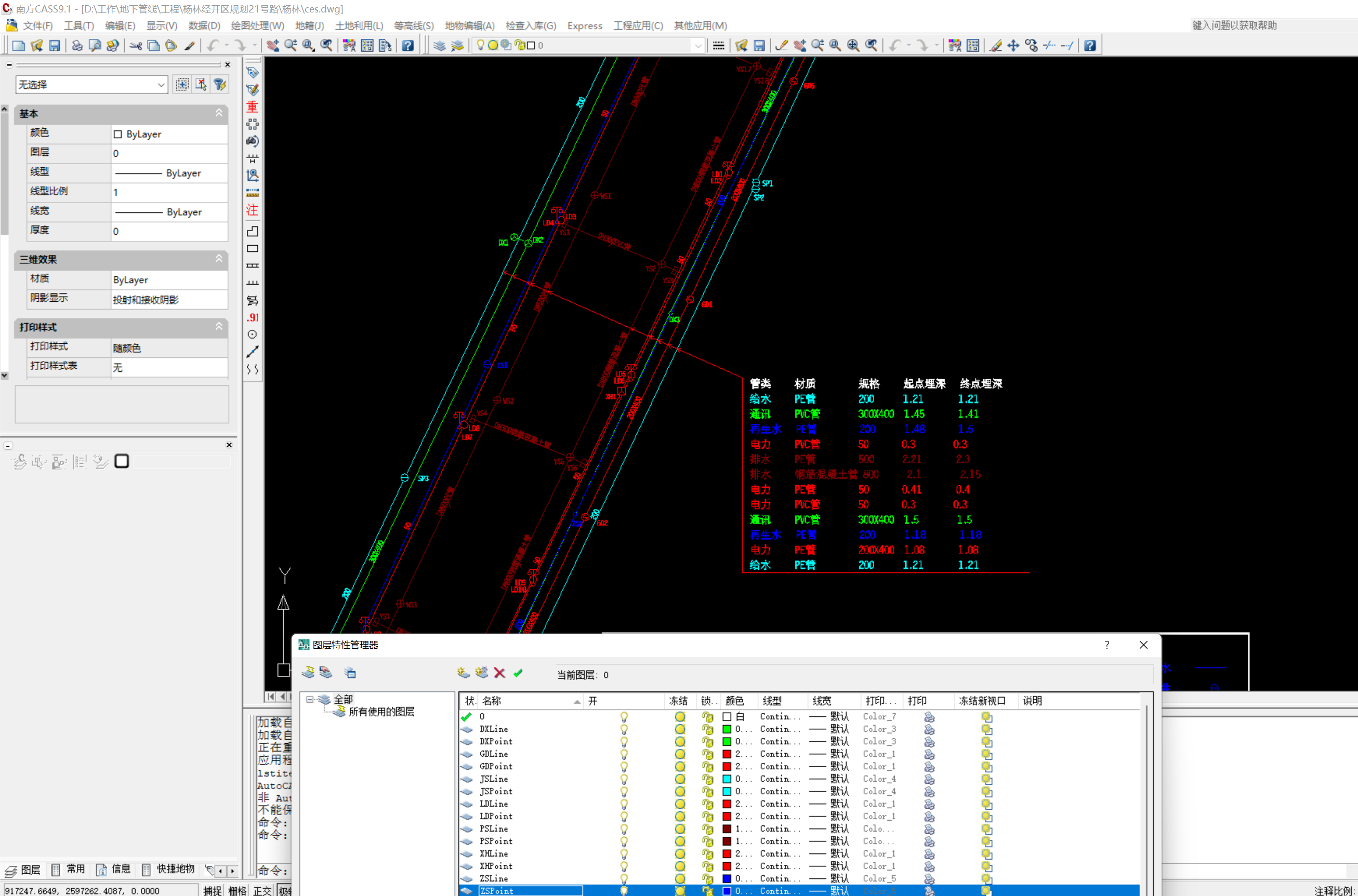Viewport: 1358px width, 896px height.
Task: Click the Print icon in left toolbar
Action: click(77, 46)
